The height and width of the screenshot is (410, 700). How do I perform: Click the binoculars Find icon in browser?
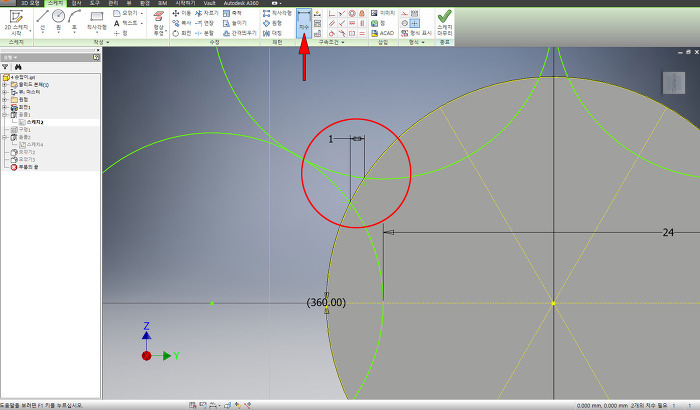coord(18,67)
